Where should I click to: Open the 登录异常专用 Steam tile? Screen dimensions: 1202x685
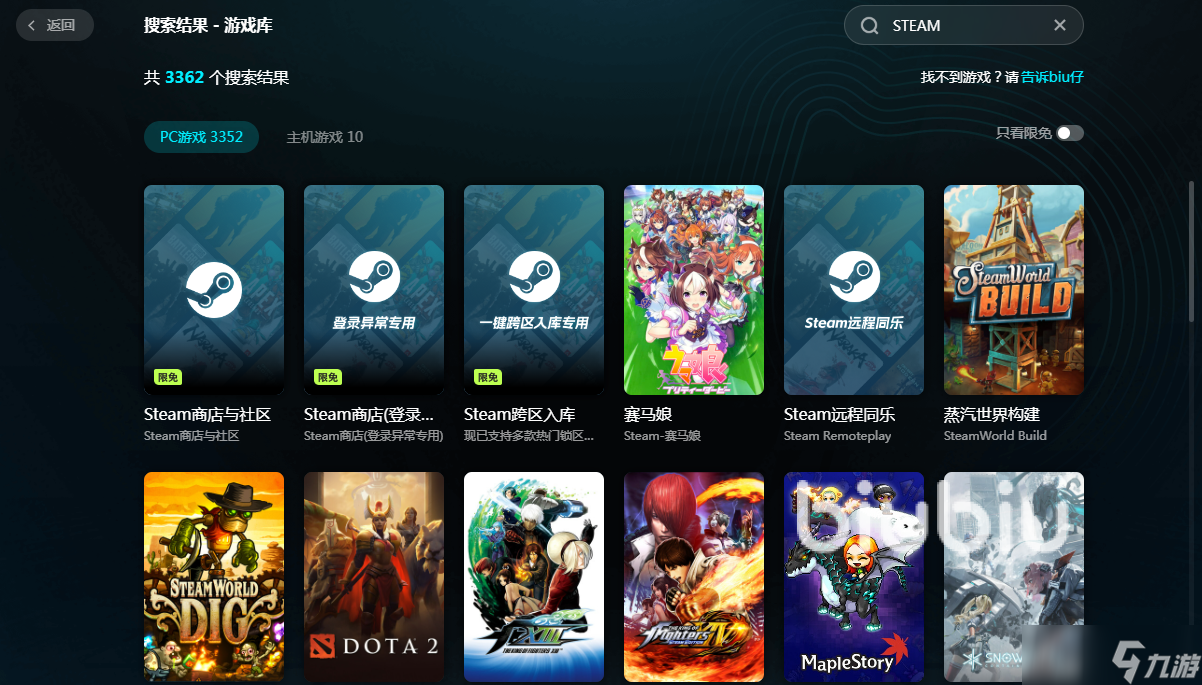coord(374,290)
